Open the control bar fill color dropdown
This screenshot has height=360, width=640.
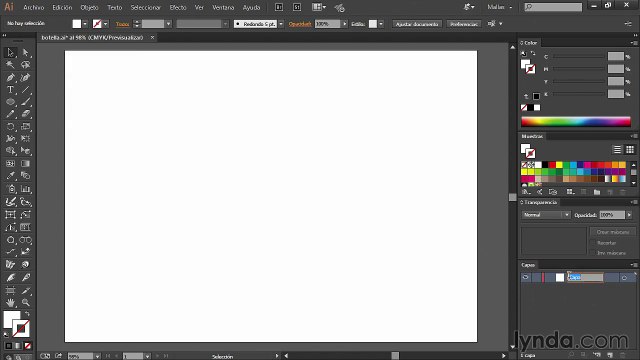pyautogui.click(x=85, y=24)
